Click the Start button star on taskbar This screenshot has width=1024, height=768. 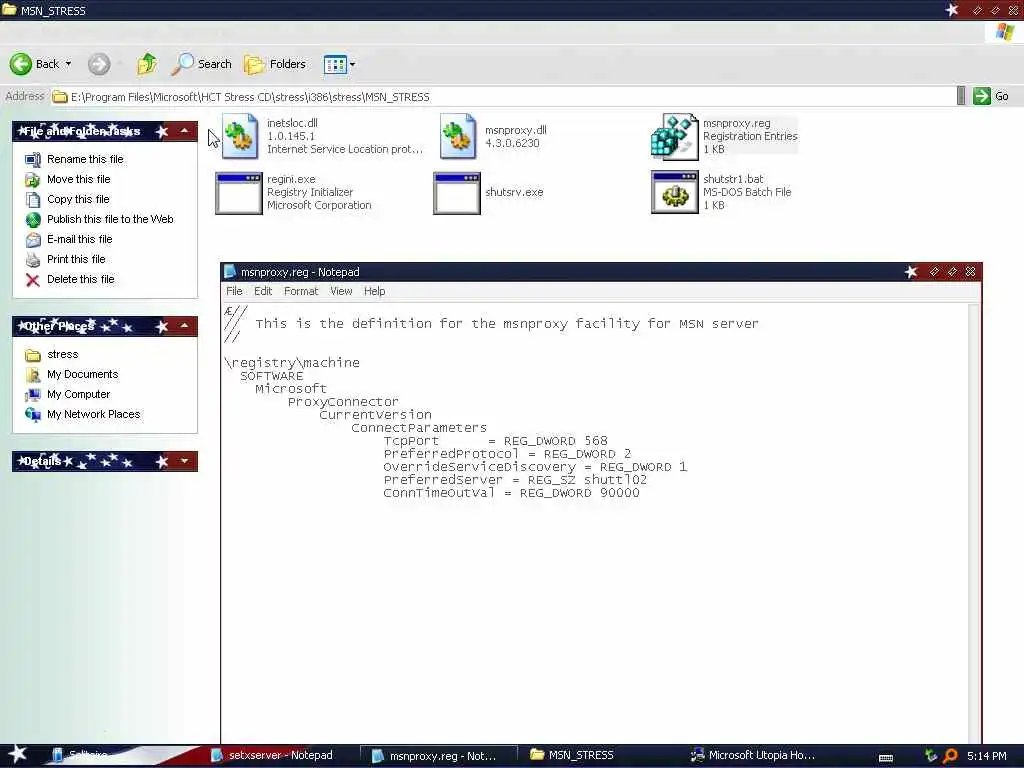click(x=17, y=754)
